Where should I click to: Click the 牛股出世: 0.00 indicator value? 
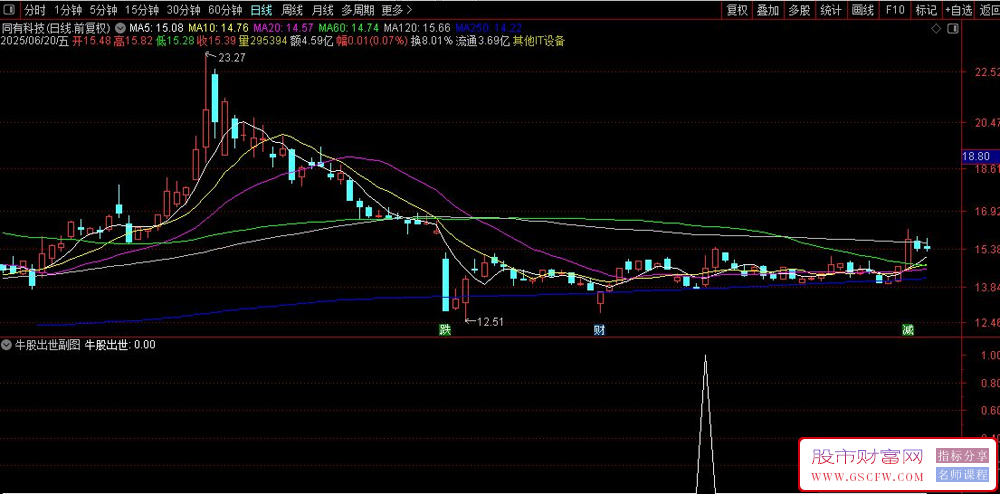coord(121,345)
